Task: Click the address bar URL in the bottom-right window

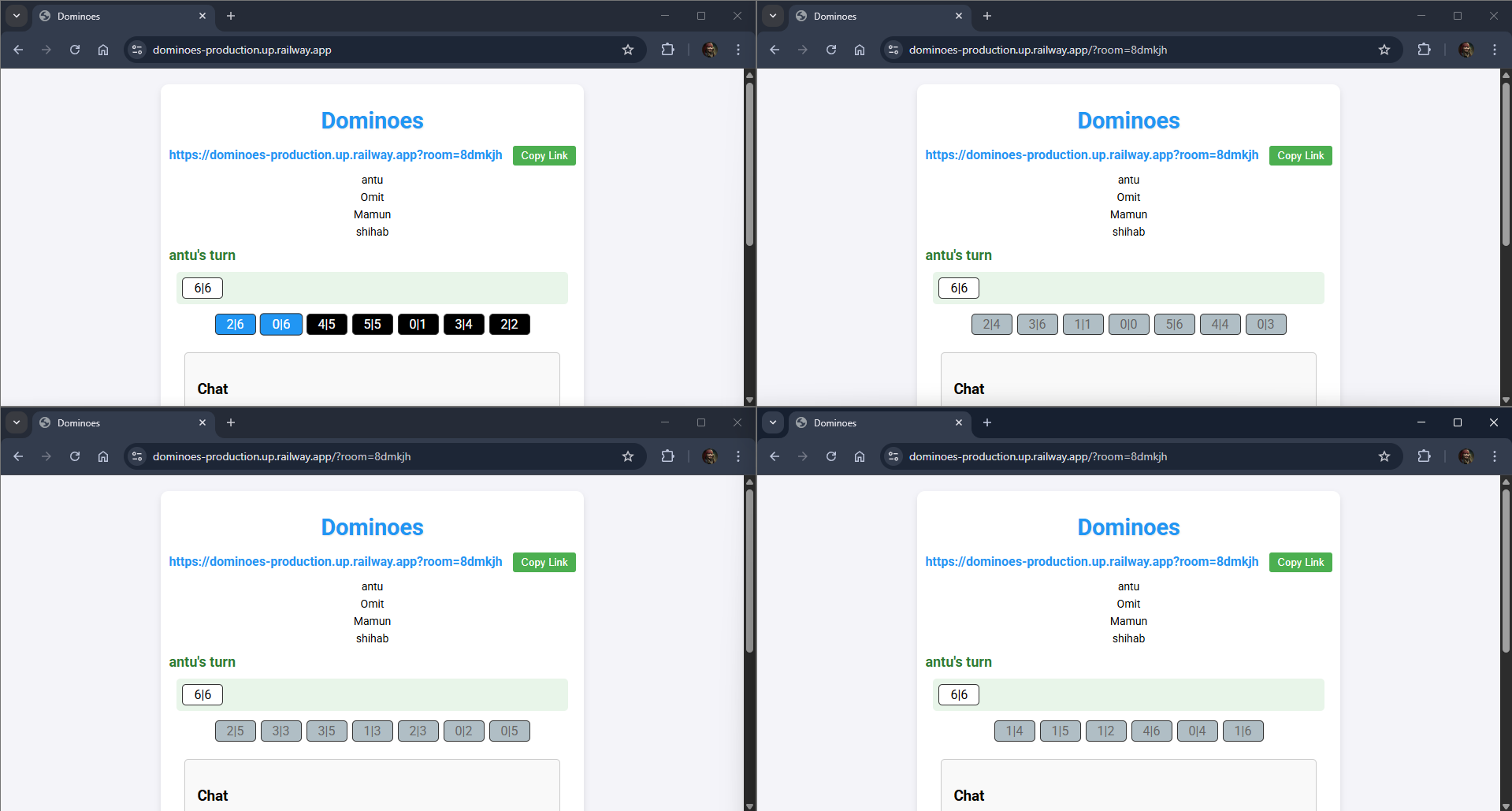Action: (x=1038, y=456)
